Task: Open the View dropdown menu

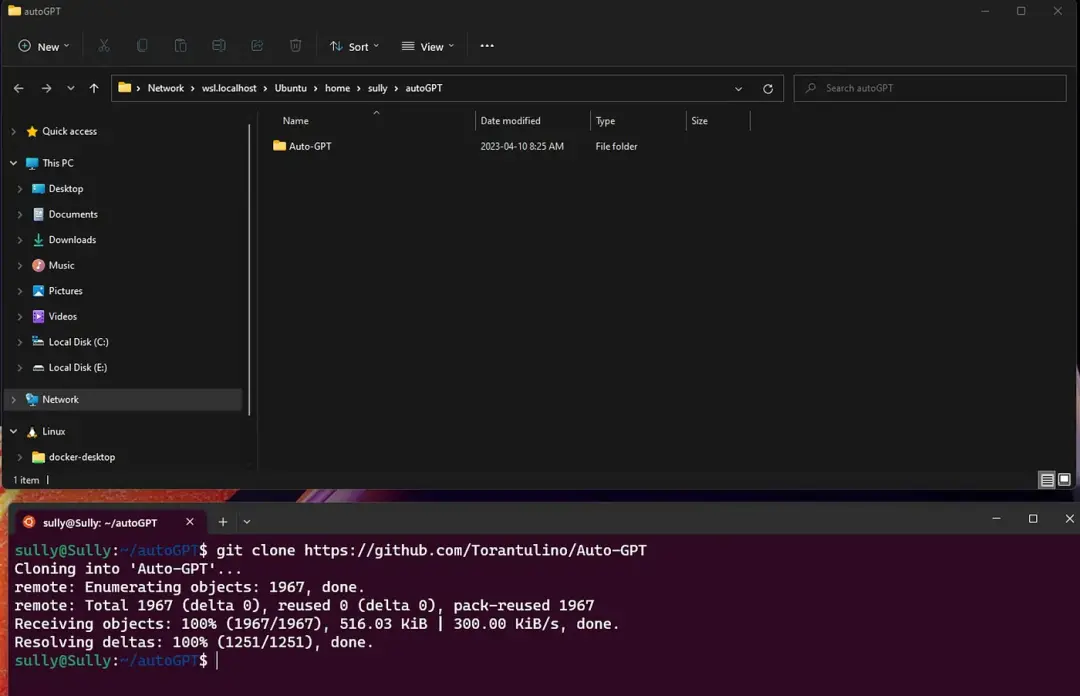Action: tap(428, 46)
